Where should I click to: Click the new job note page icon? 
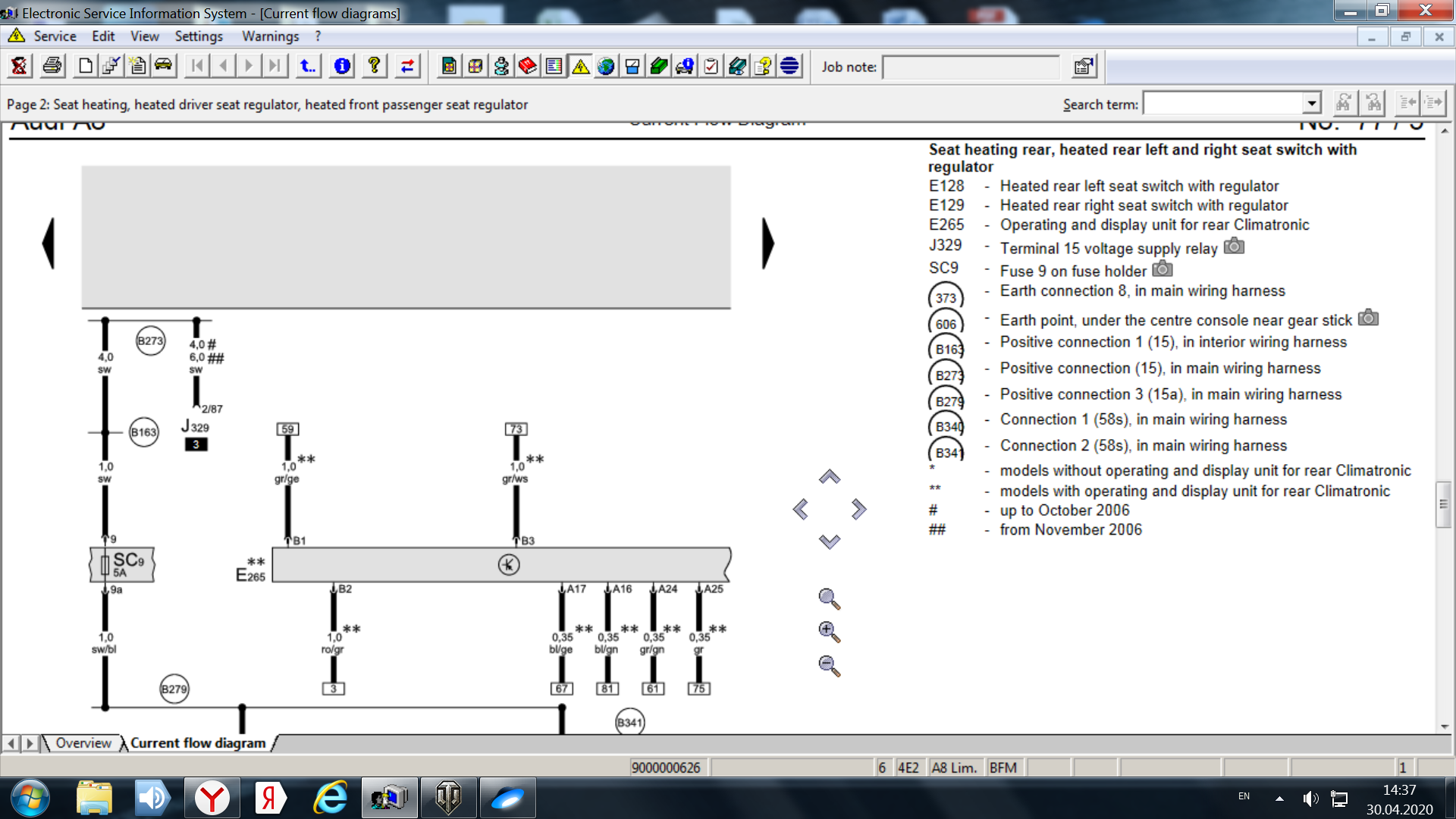point(137,67)
